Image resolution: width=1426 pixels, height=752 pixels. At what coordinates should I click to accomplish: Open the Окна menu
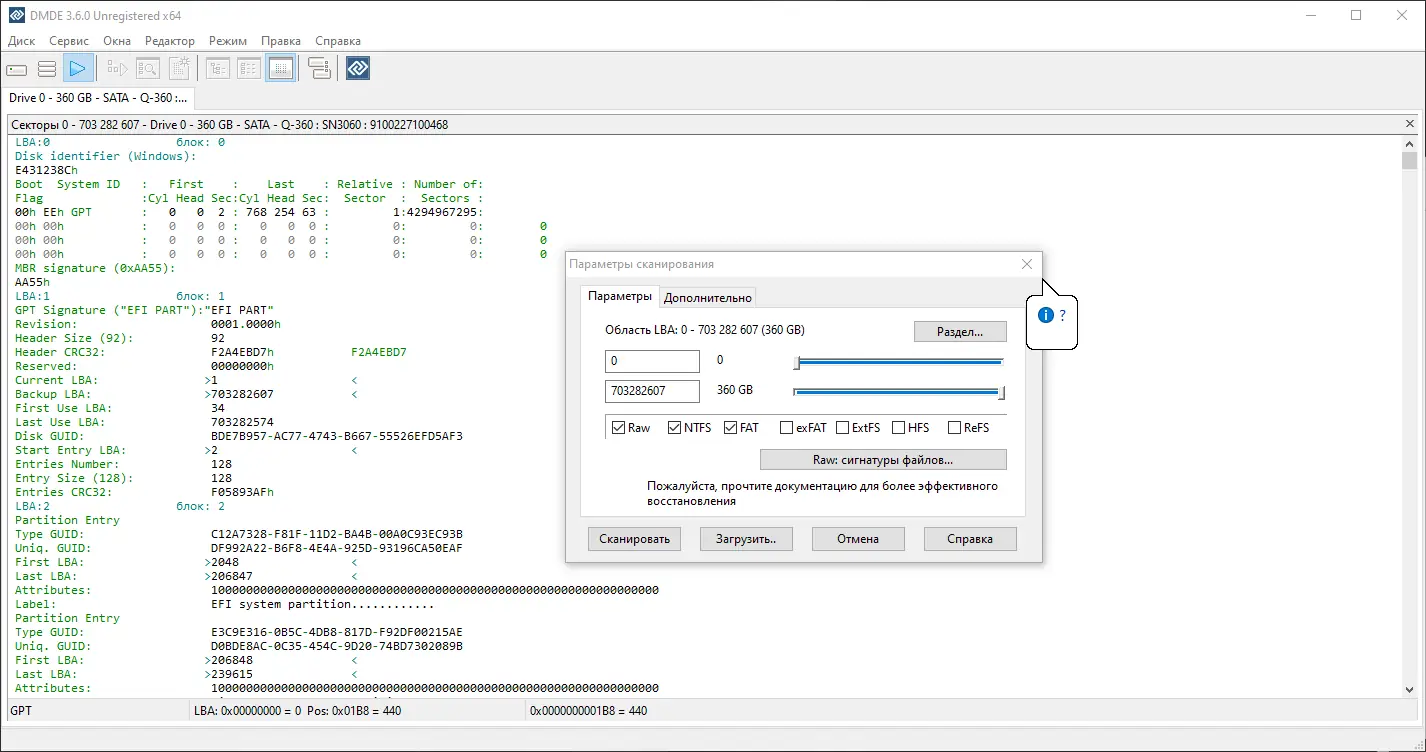pyautogui.click(x=117, y=41)
